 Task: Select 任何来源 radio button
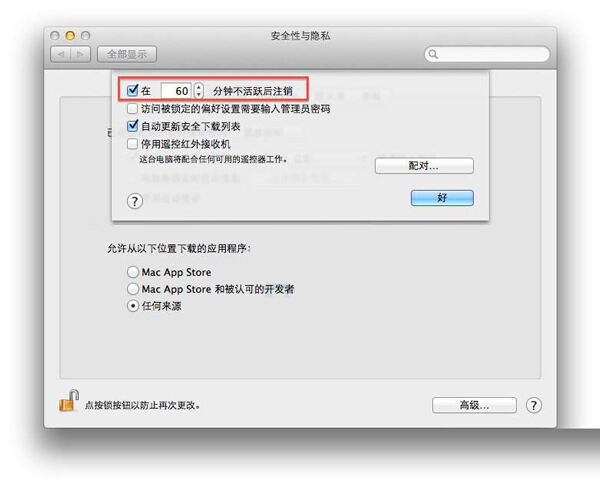(133, 306)
